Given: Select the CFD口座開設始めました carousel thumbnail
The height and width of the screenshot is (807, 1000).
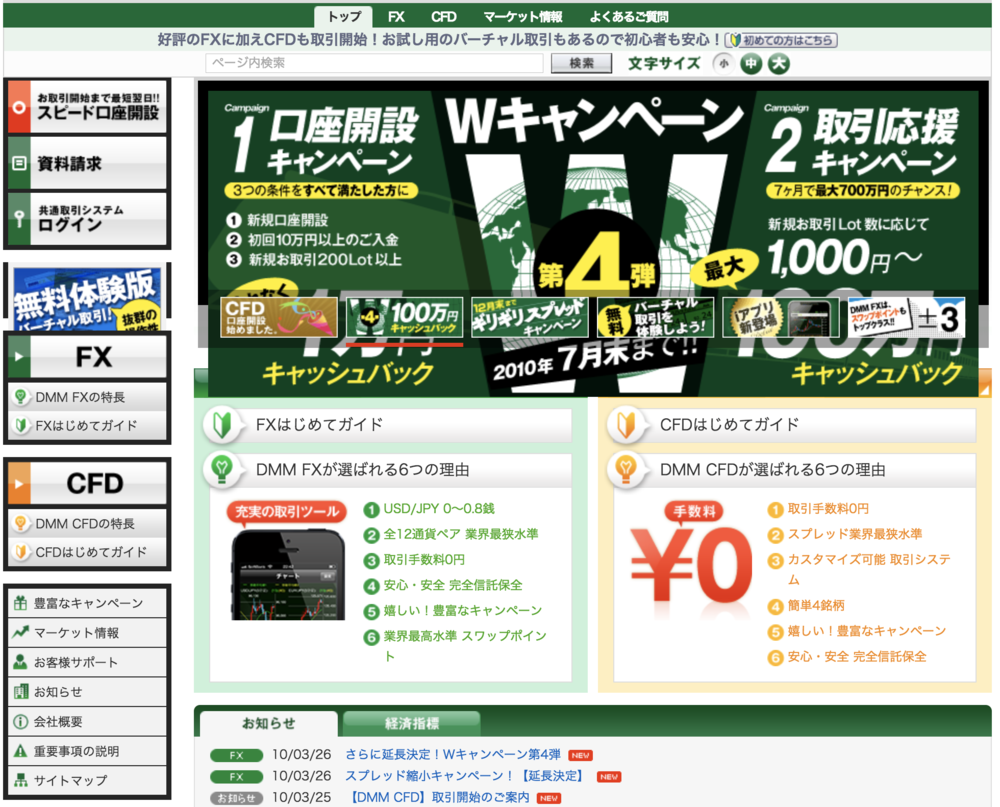Looking at the screenshot, I should point(279,317).
